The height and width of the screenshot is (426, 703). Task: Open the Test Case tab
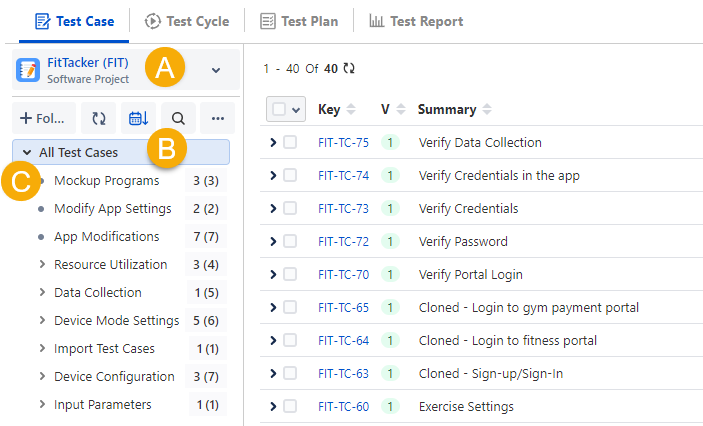click(74, 22)
